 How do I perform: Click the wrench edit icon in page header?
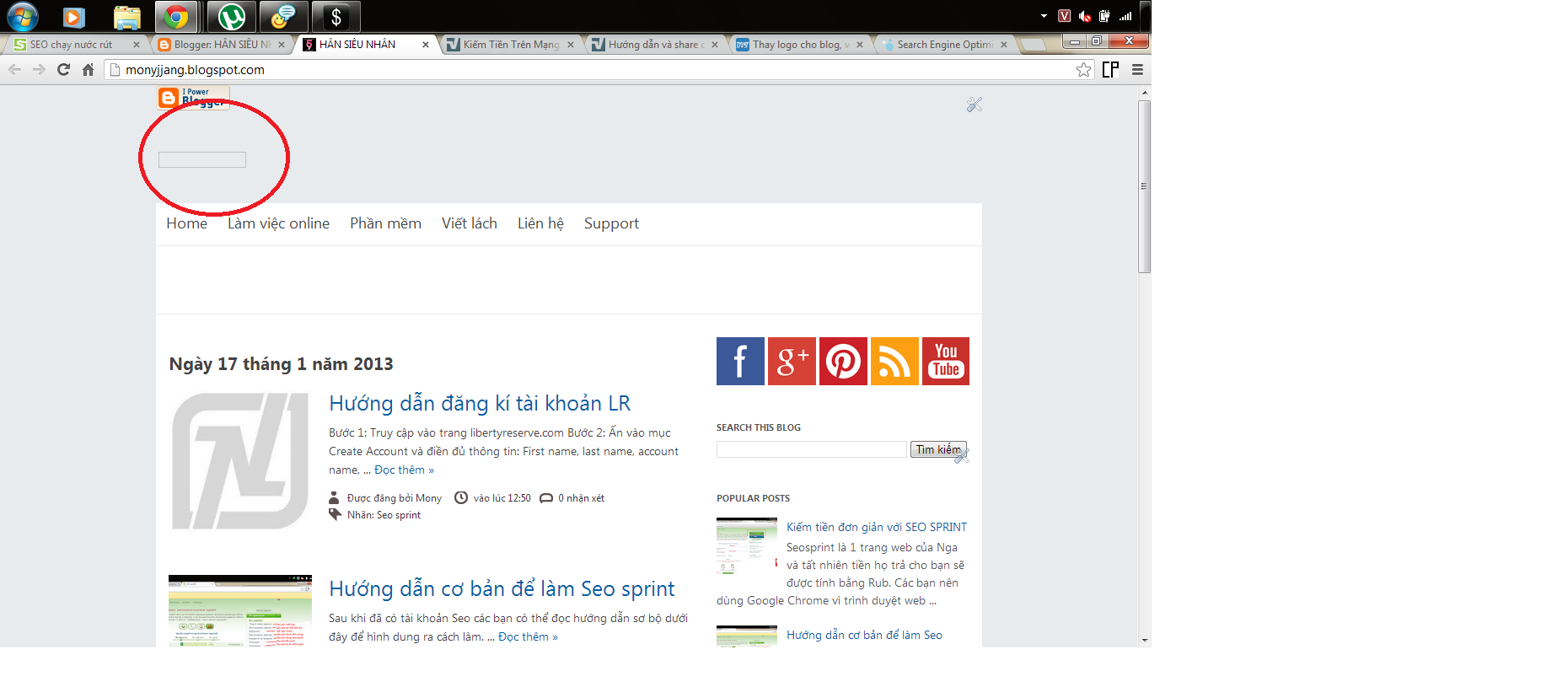click(975, 105)
